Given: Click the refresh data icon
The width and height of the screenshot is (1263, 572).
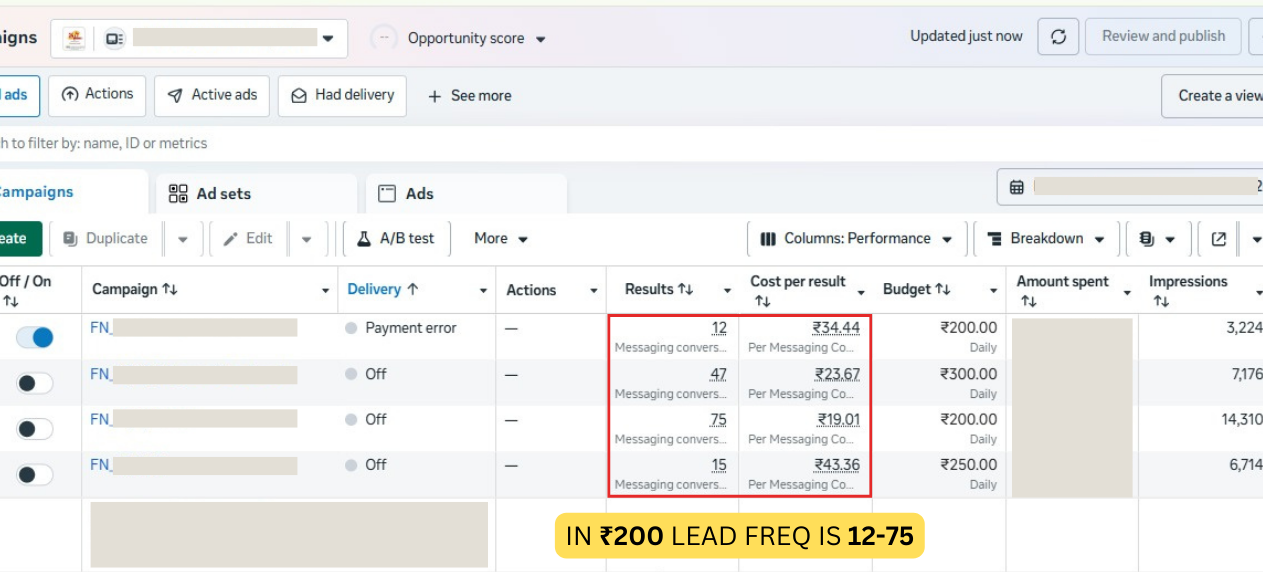Looking at the screenshot, I should click(1058, 37).
